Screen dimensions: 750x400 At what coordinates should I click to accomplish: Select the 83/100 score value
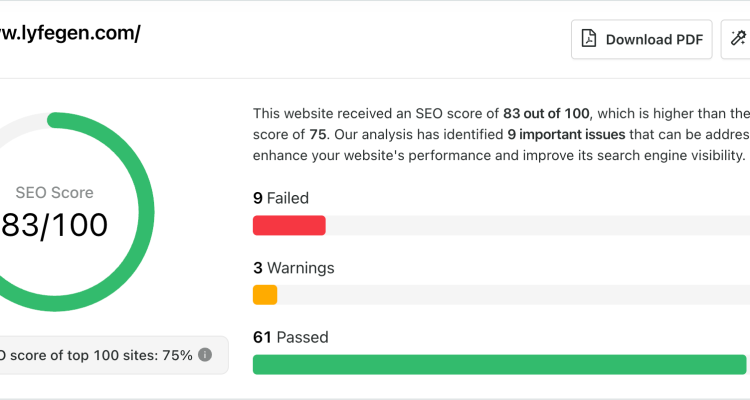pyautogui.click(x=54, y=225)
